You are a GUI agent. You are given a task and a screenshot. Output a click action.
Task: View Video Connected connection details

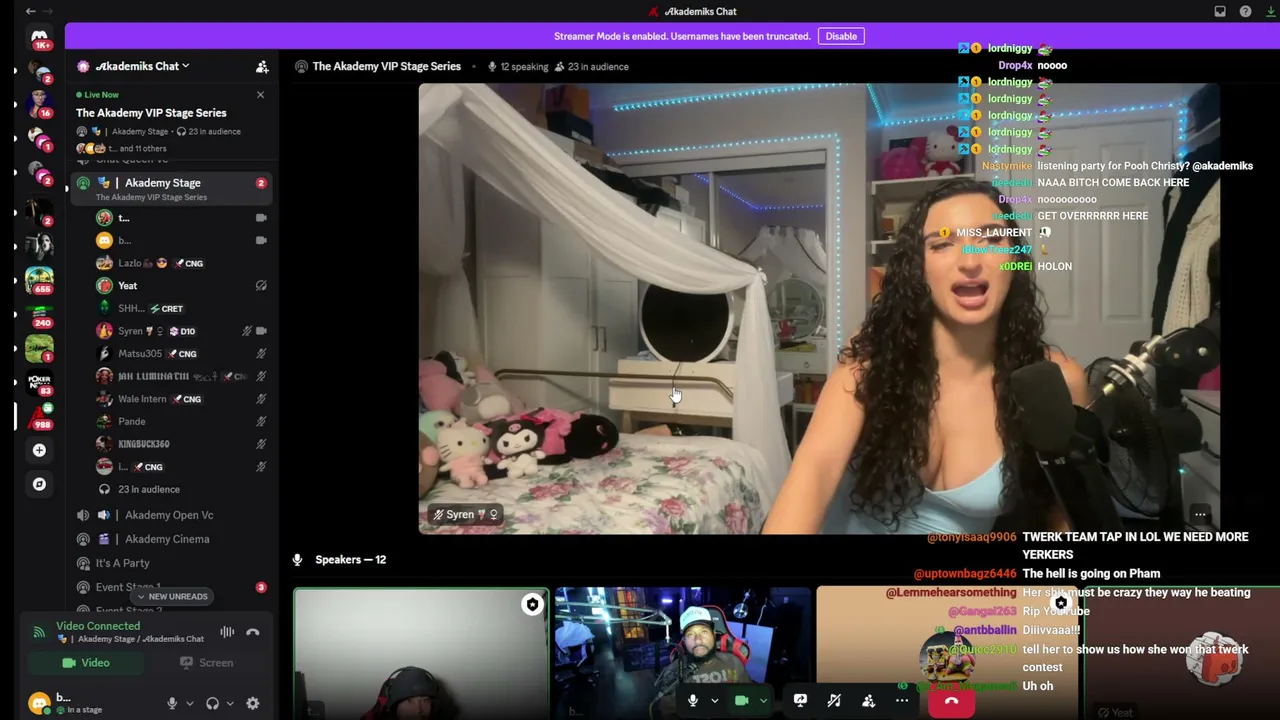(98, 626)
